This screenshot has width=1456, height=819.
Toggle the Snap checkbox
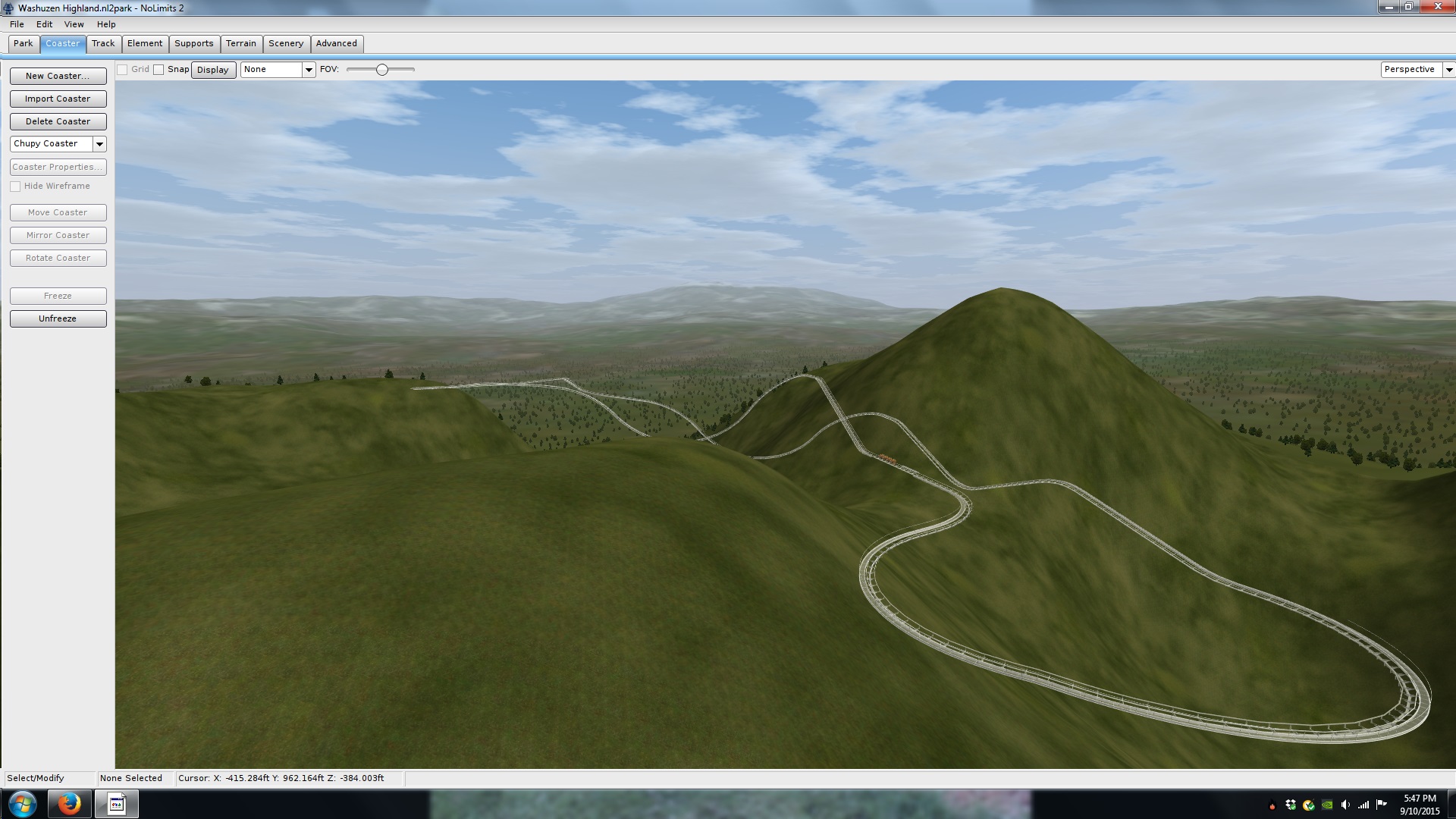(158, 70)
